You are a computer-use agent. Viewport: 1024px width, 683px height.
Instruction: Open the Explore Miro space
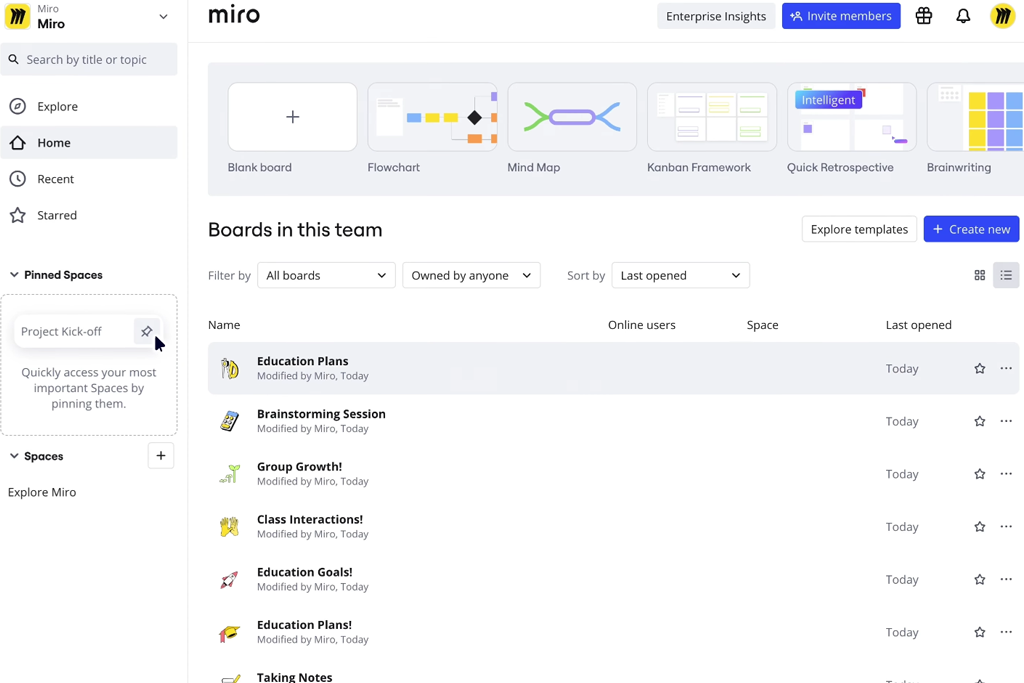(42, 492)
